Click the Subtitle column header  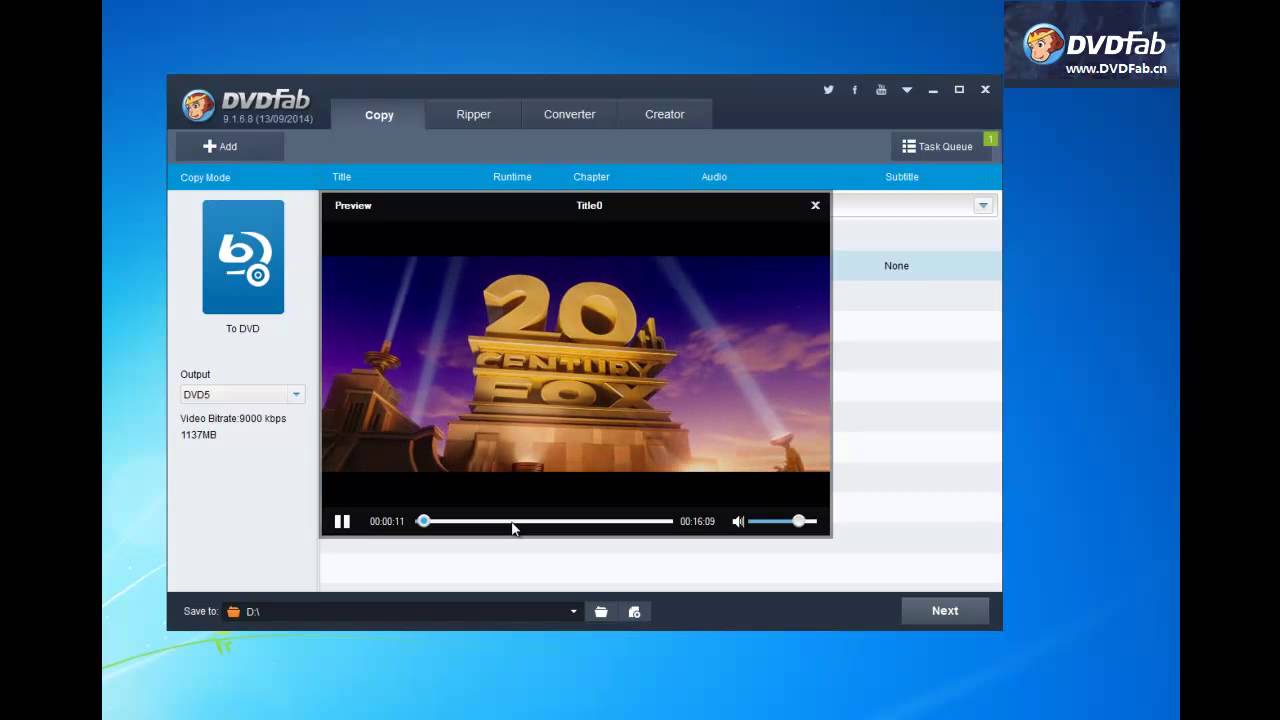tap(902, 177)
